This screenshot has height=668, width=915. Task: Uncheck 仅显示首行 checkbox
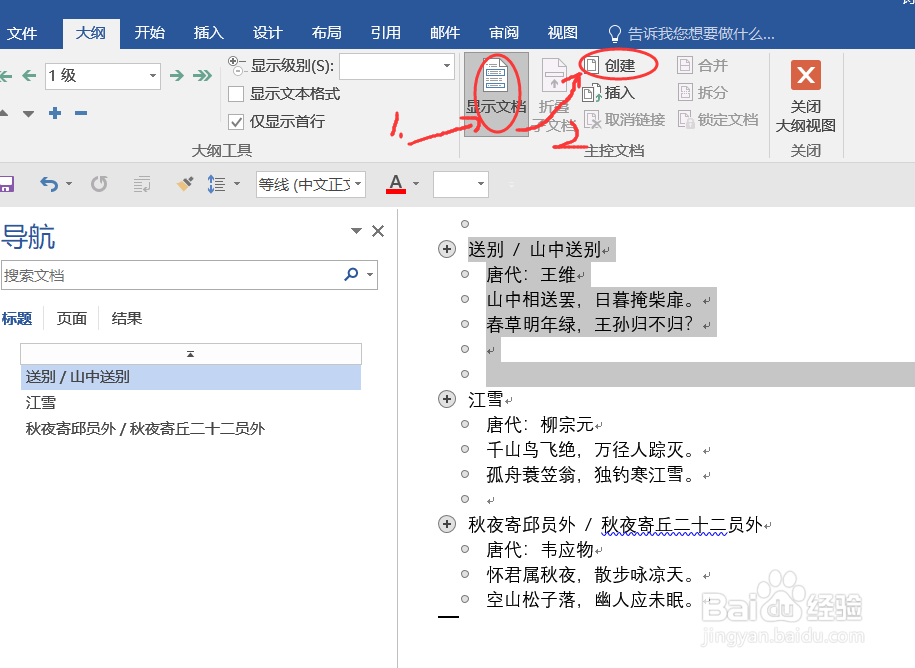[x=236, y=121]
